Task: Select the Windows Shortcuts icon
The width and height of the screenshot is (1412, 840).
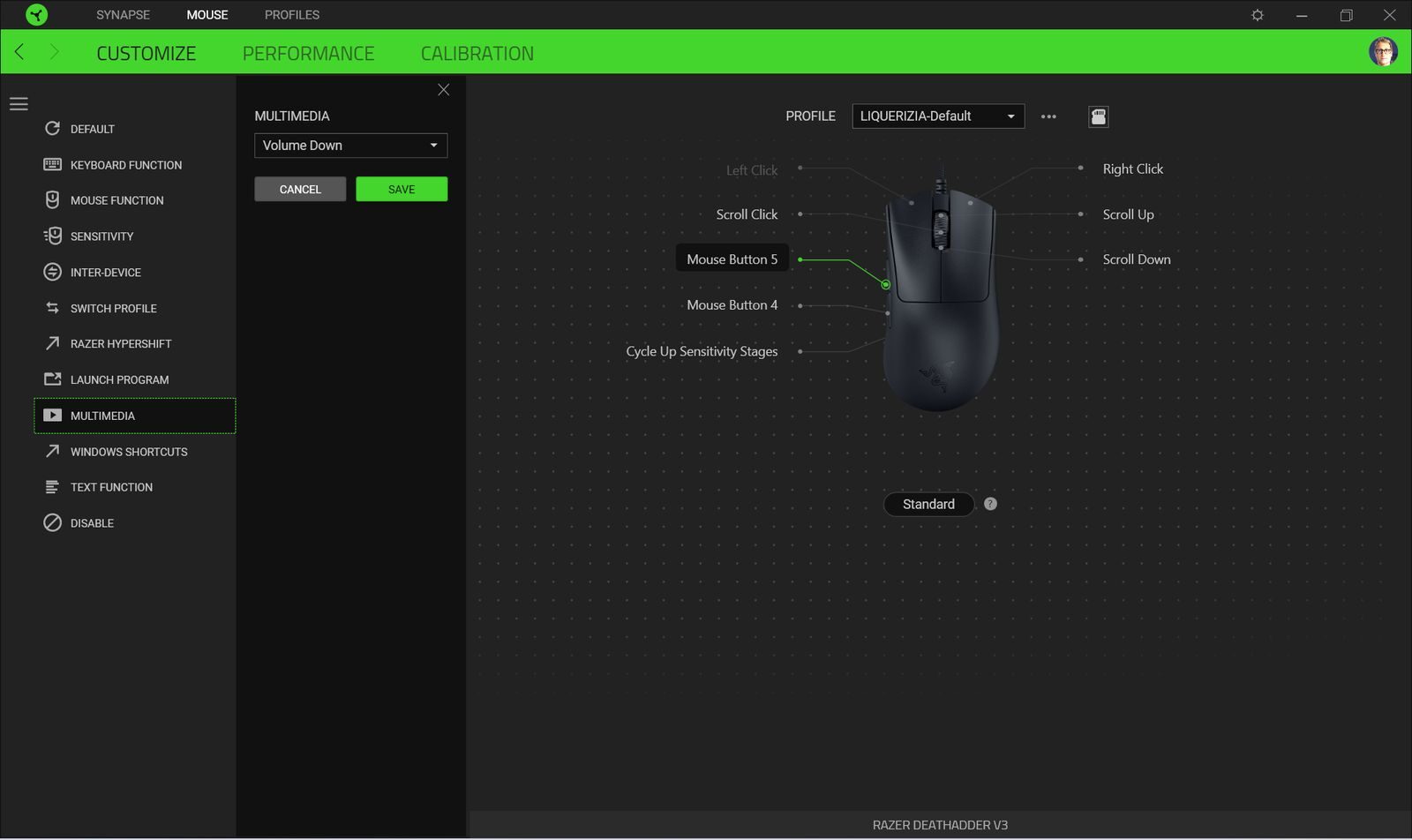Action: tap(52, 451)
